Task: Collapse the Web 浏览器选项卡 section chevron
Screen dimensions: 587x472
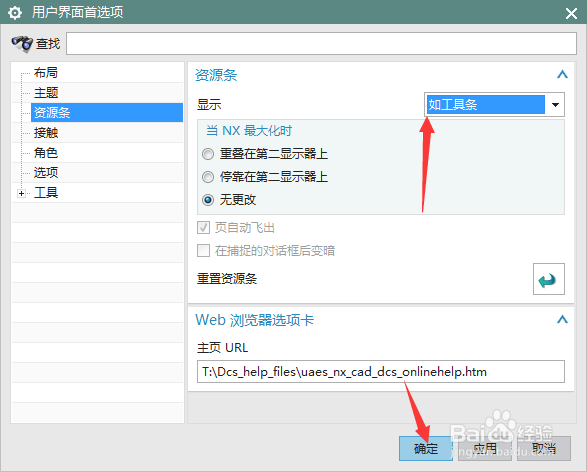Action: [x=562, y=319]
